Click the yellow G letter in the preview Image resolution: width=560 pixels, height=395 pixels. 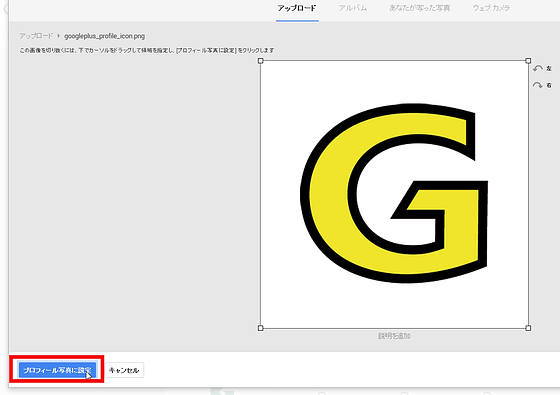(x=395, y=193)
